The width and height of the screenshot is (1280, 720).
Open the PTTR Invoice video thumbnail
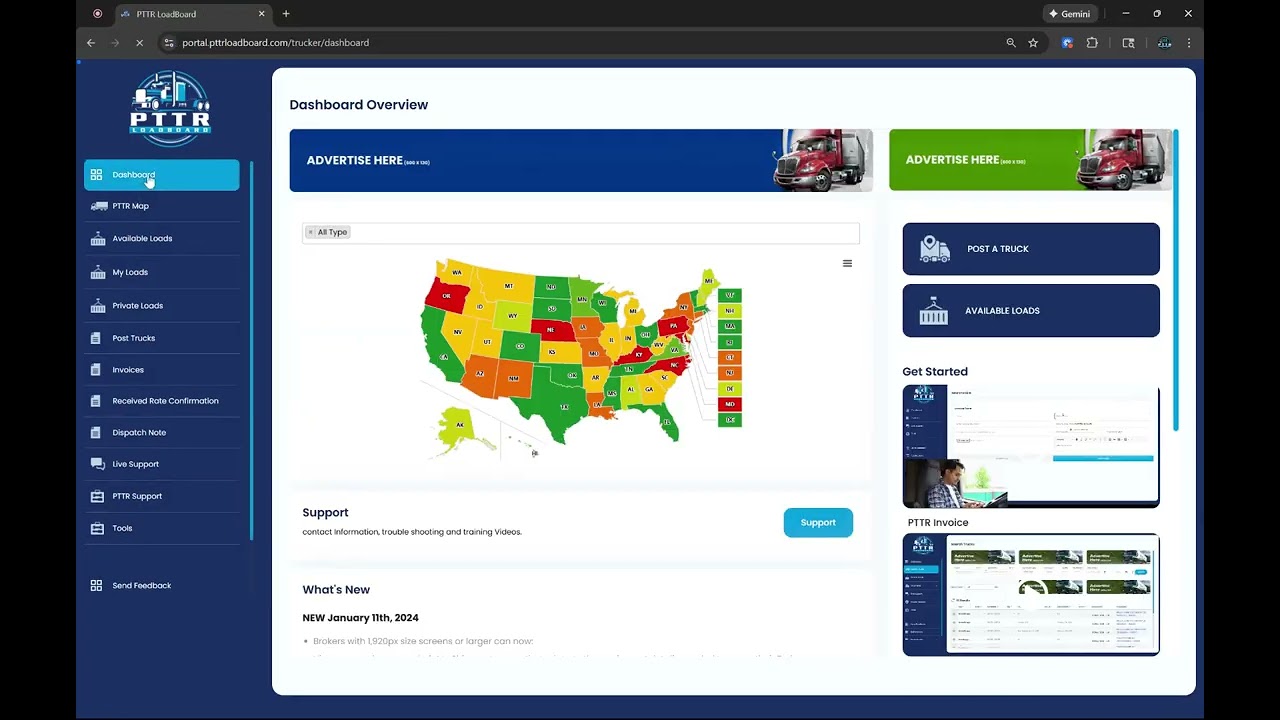point(1031,446)
